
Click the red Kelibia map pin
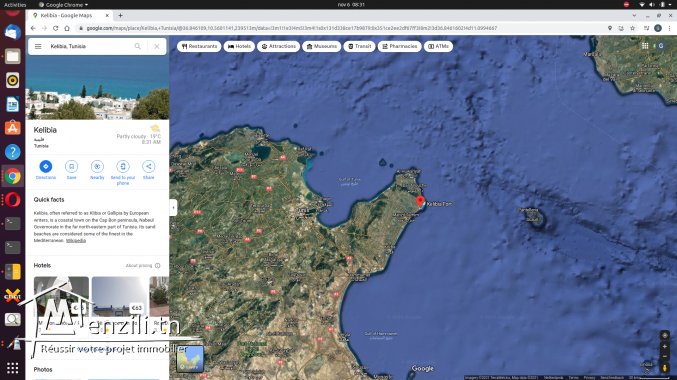click(420, 202)
